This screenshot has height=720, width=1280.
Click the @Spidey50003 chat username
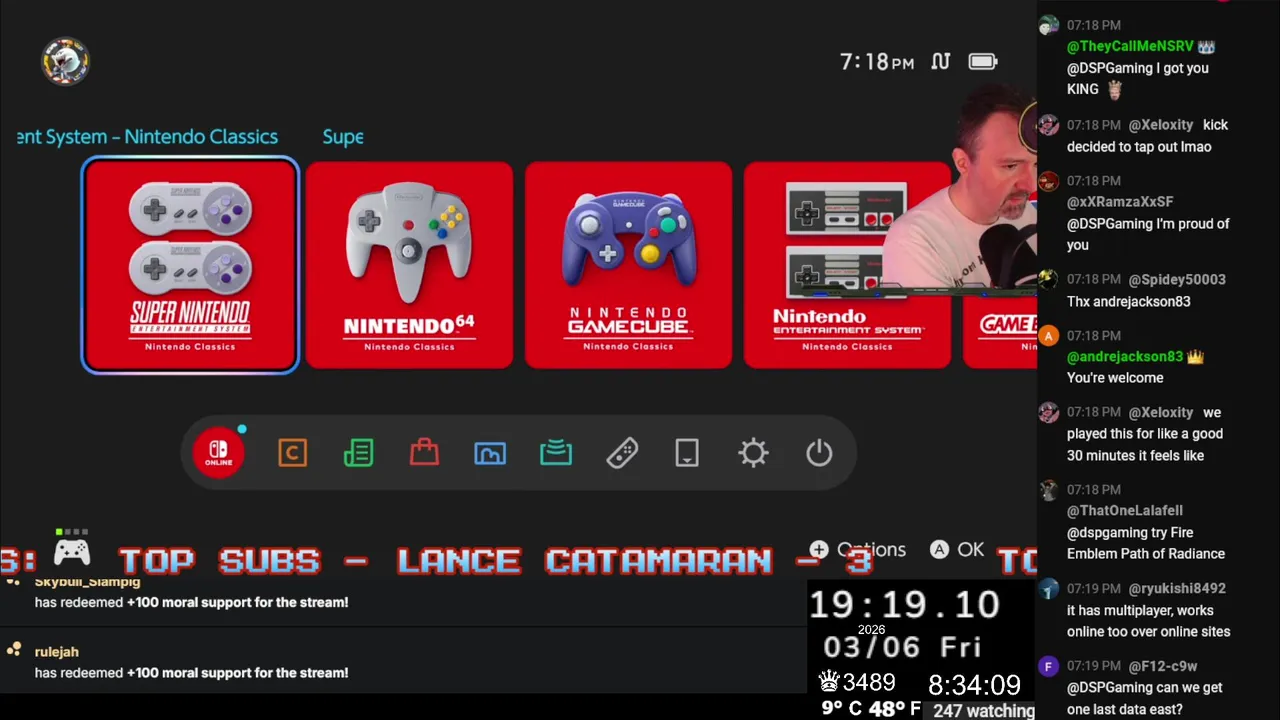1177,280
